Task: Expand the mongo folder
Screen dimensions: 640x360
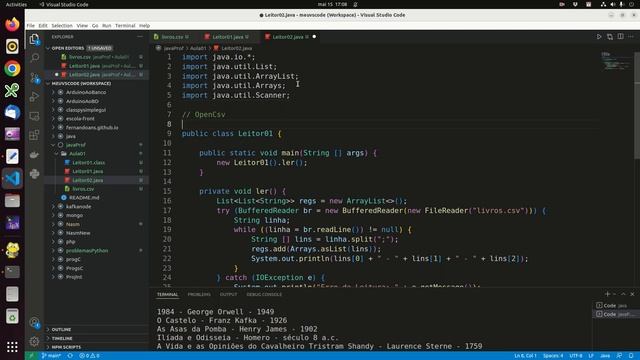Action: [74, 215]
